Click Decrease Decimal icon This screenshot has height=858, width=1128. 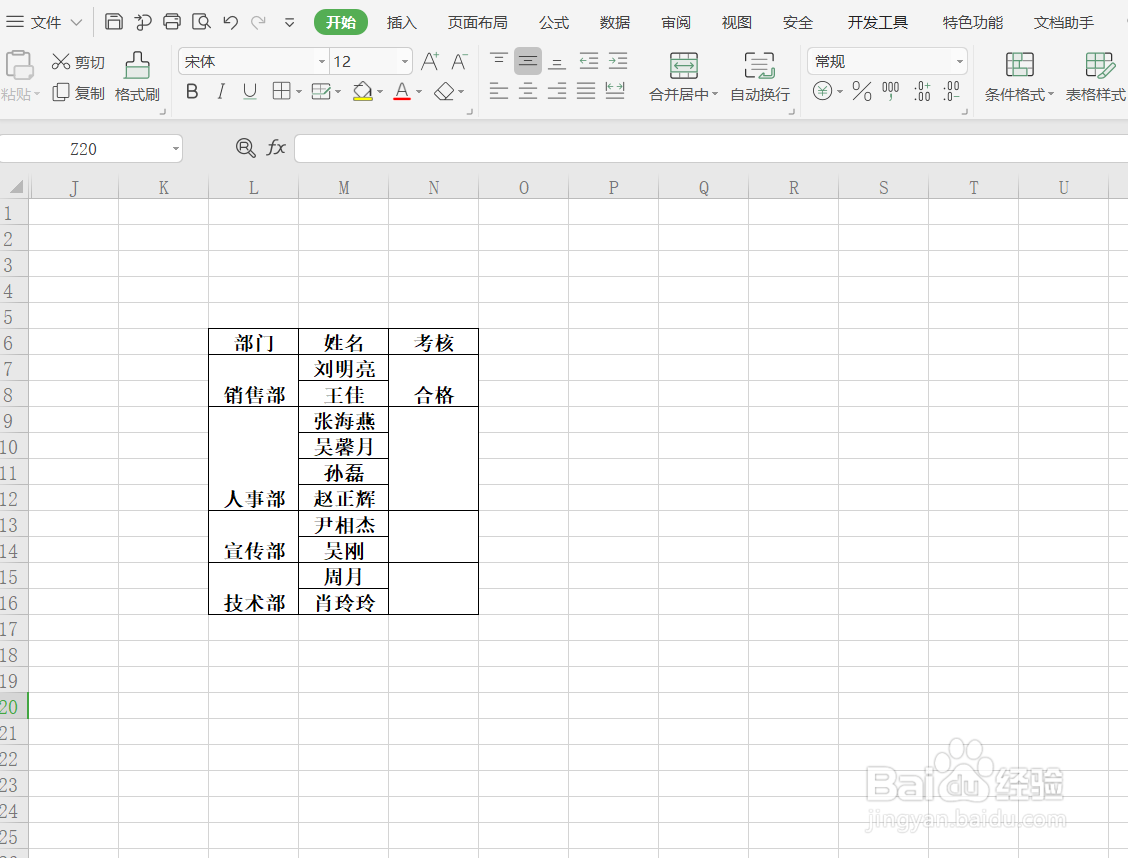[951, 91]
